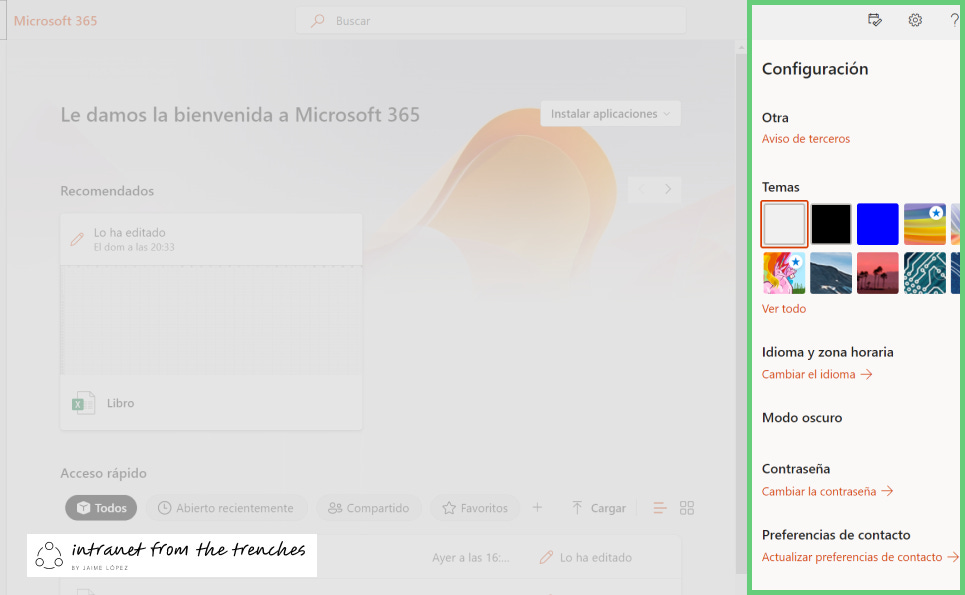Click 'Ayer a las 16:...' in the file list

click(x=471, y=557)
